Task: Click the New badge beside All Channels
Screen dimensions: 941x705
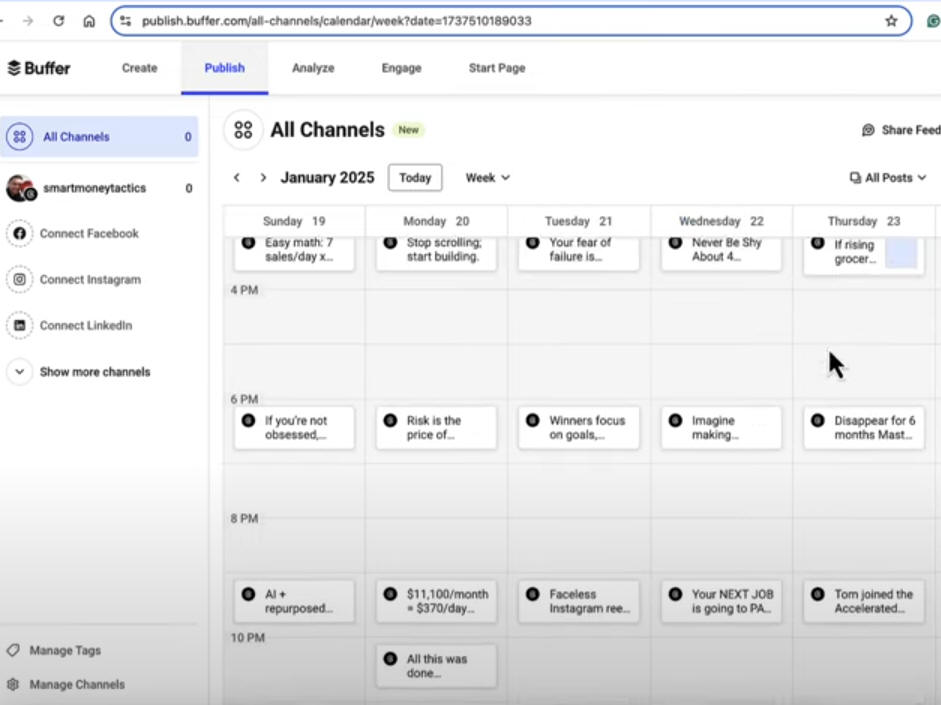Action: coord(409,130)
